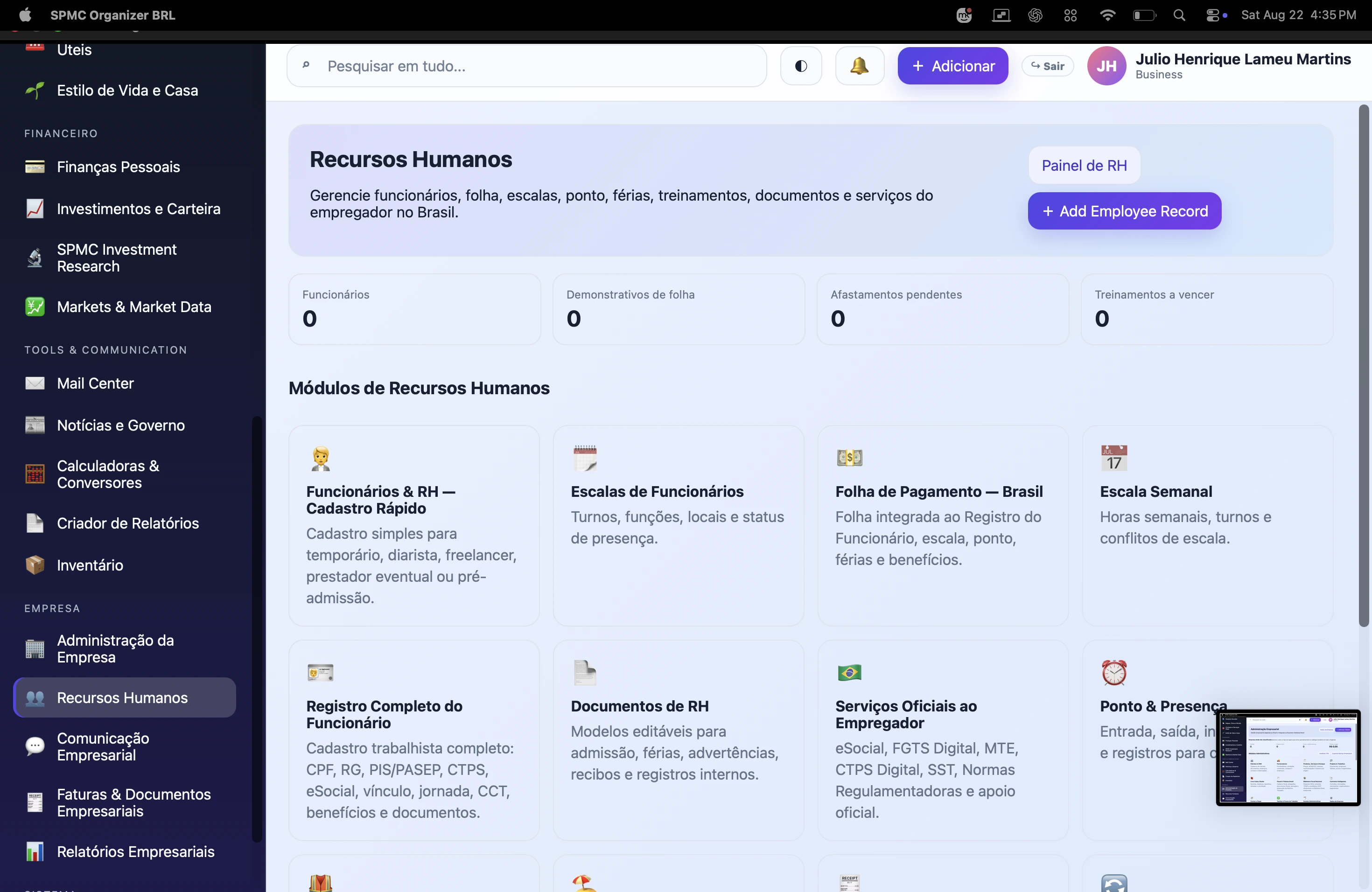
Task: Click the Escalas de Funcionários calendar icon
Action: pos(585,458)
